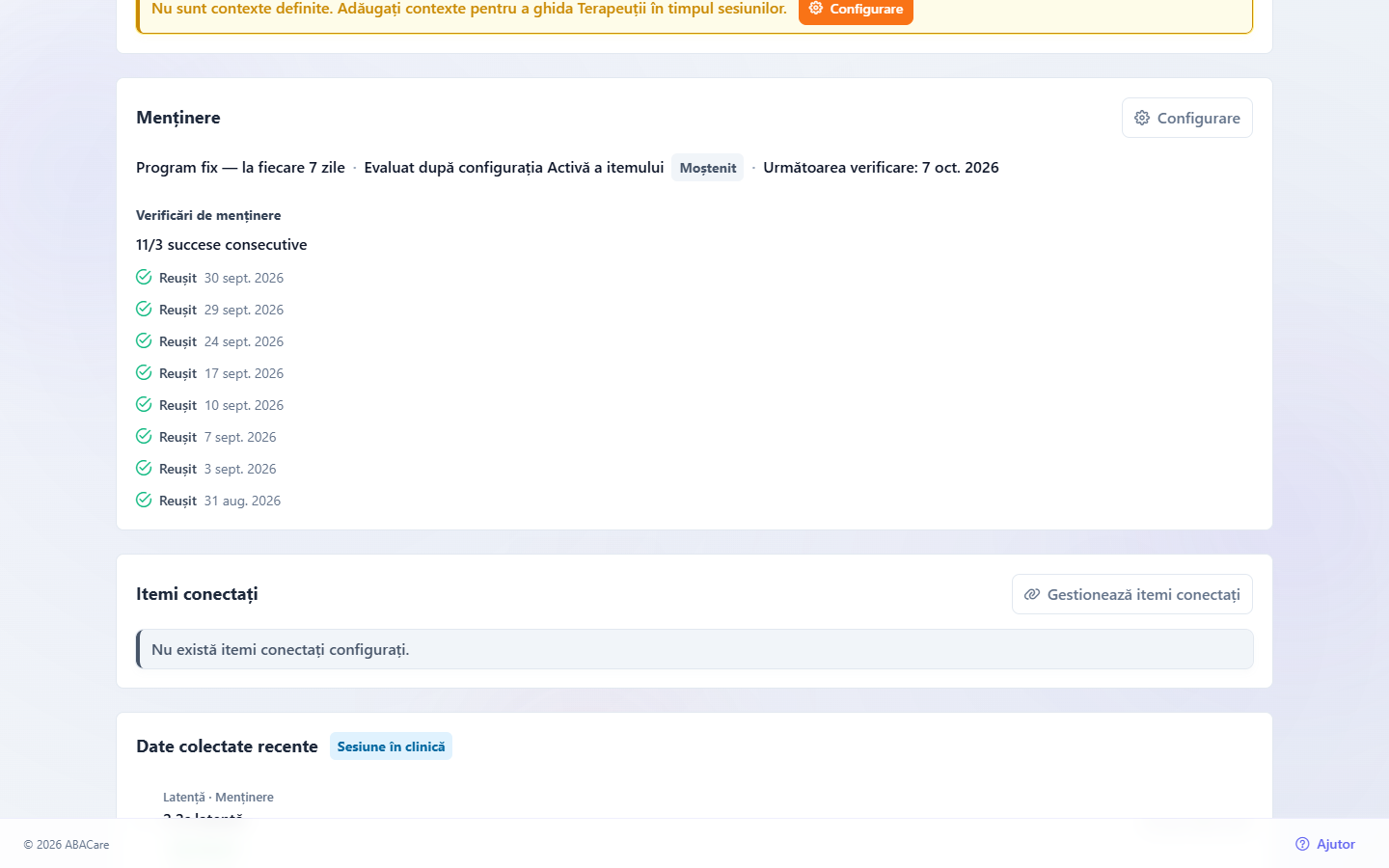Click the check icon for 31 aug. 2026
This screenshot has width=1389, height=868.
(144, 500)
